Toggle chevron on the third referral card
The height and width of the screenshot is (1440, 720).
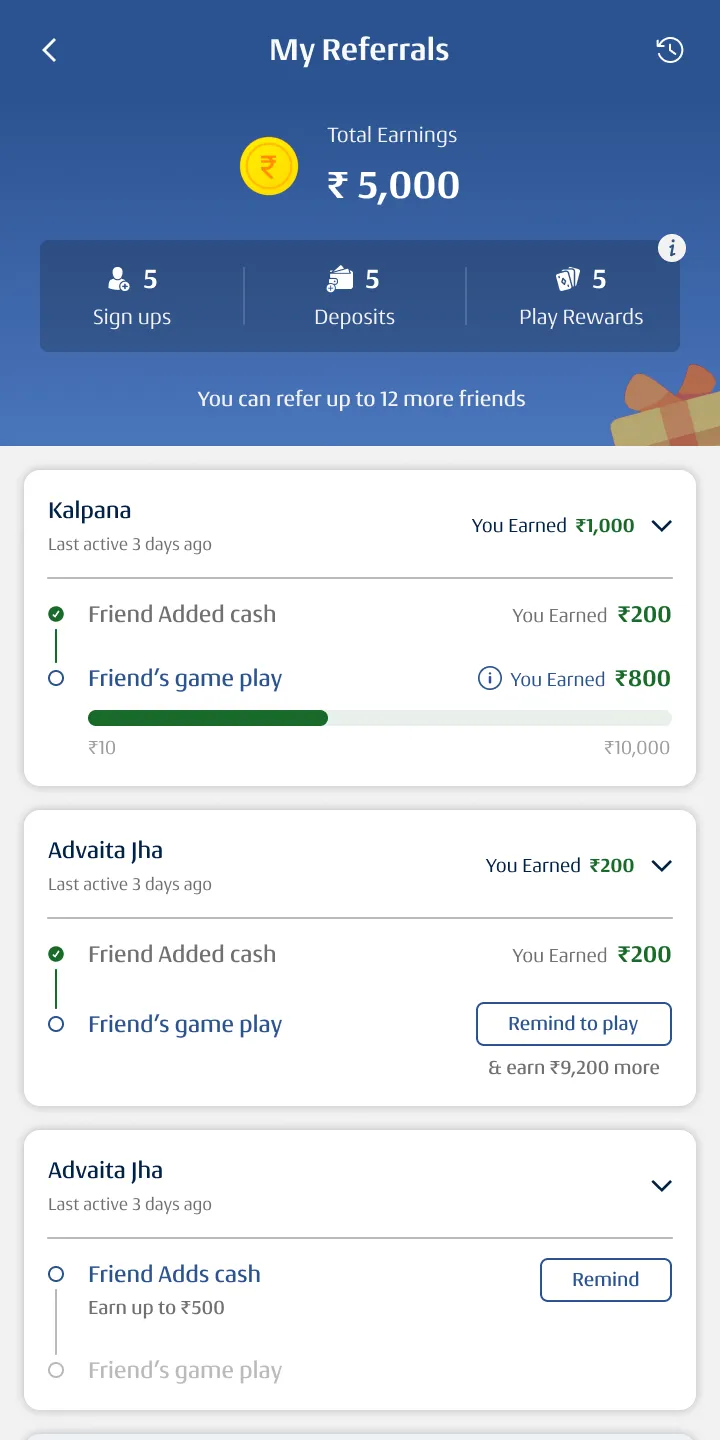click(661, 1186)
